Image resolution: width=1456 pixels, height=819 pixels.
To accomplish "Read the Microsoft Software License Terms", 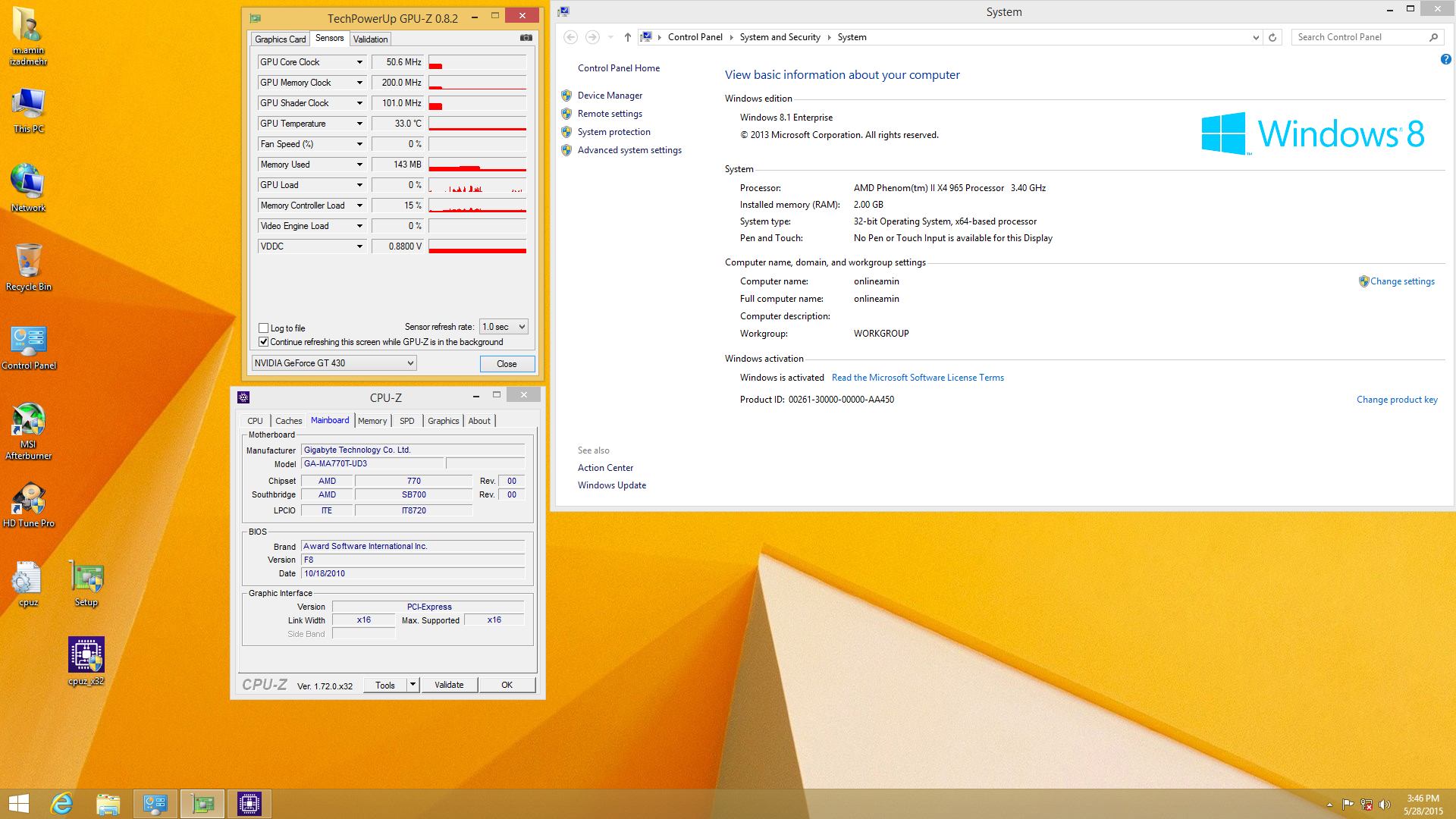I will (918, 378).
